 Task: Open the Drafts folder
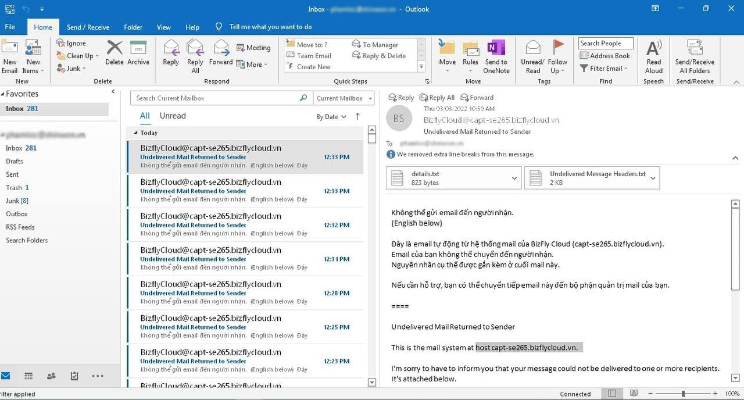coord(14,161)
